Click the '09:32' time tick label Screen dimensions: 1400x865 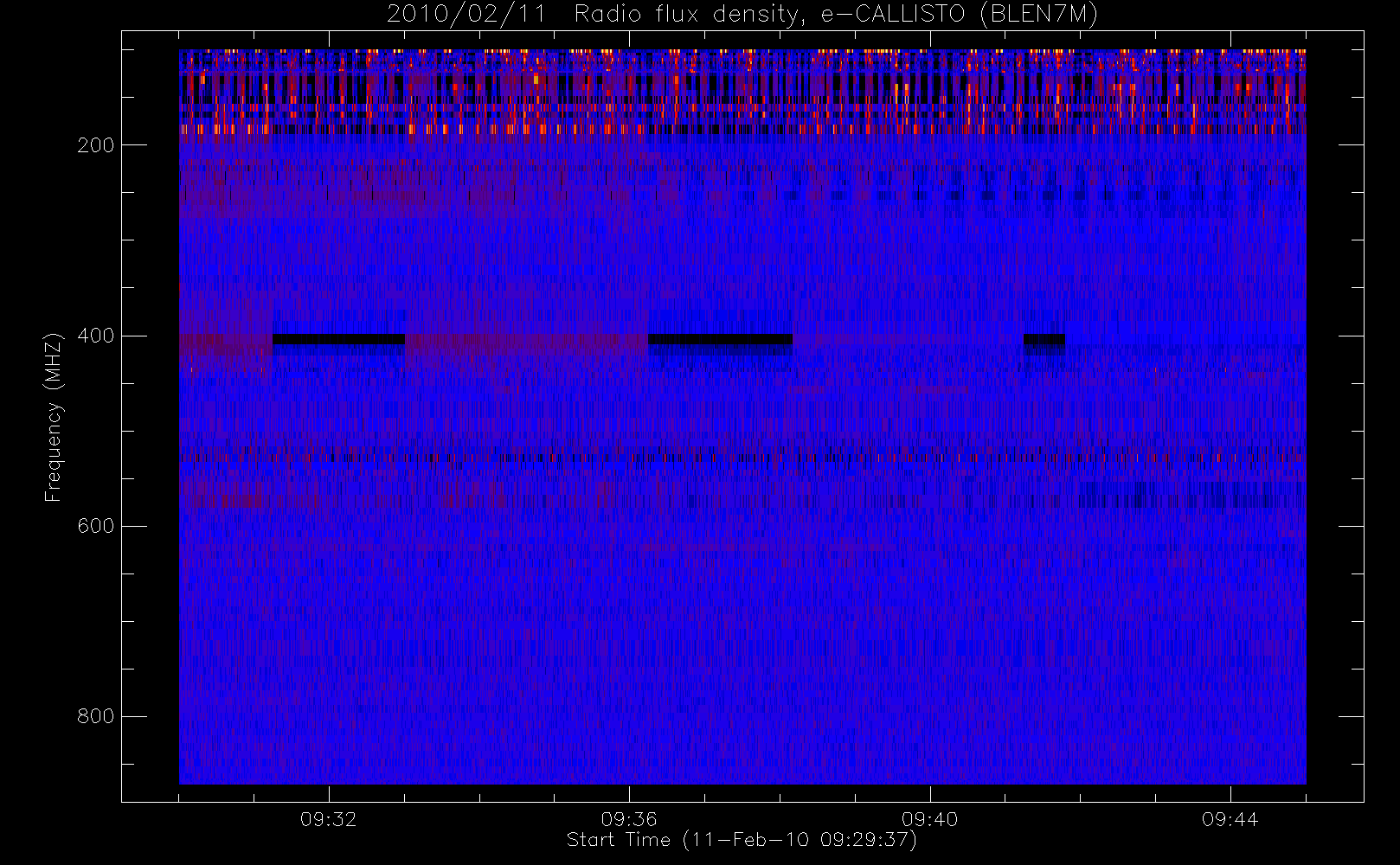(329, 819)
